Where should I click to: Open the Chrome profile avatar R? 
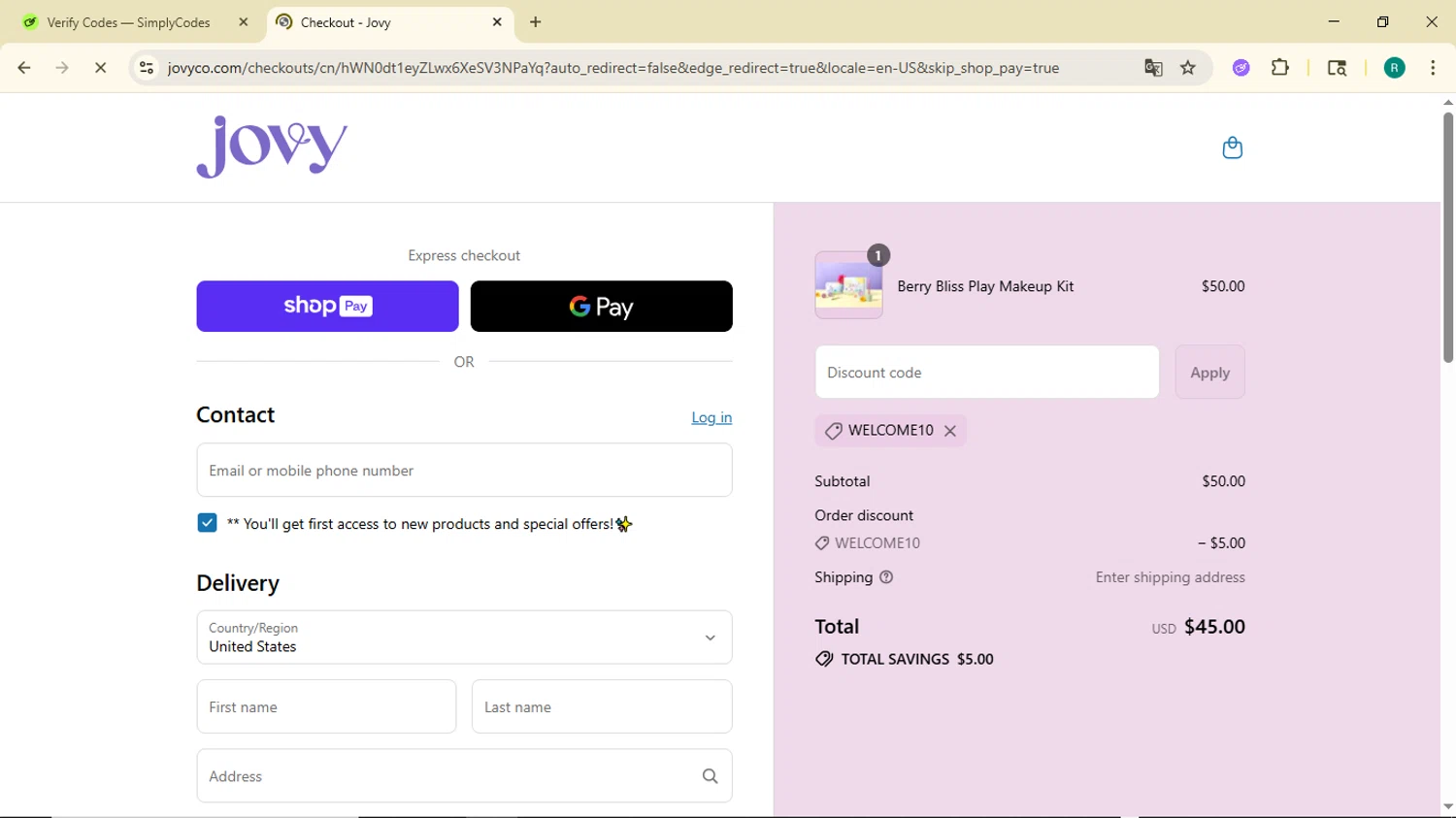point(1394,68)
